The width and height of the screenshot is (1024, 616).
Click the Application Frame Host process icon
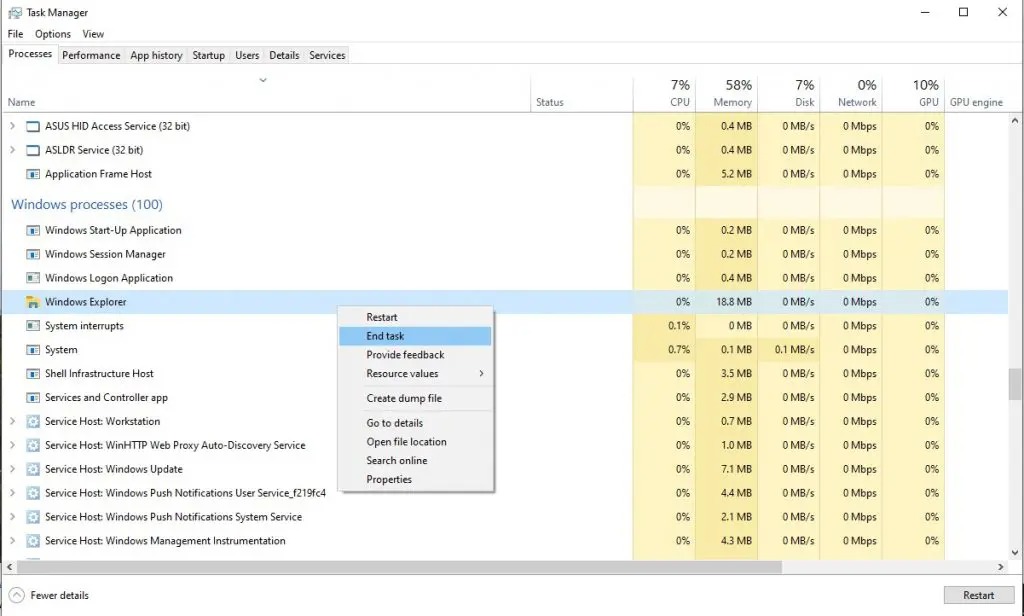click(x=33, y=174)
